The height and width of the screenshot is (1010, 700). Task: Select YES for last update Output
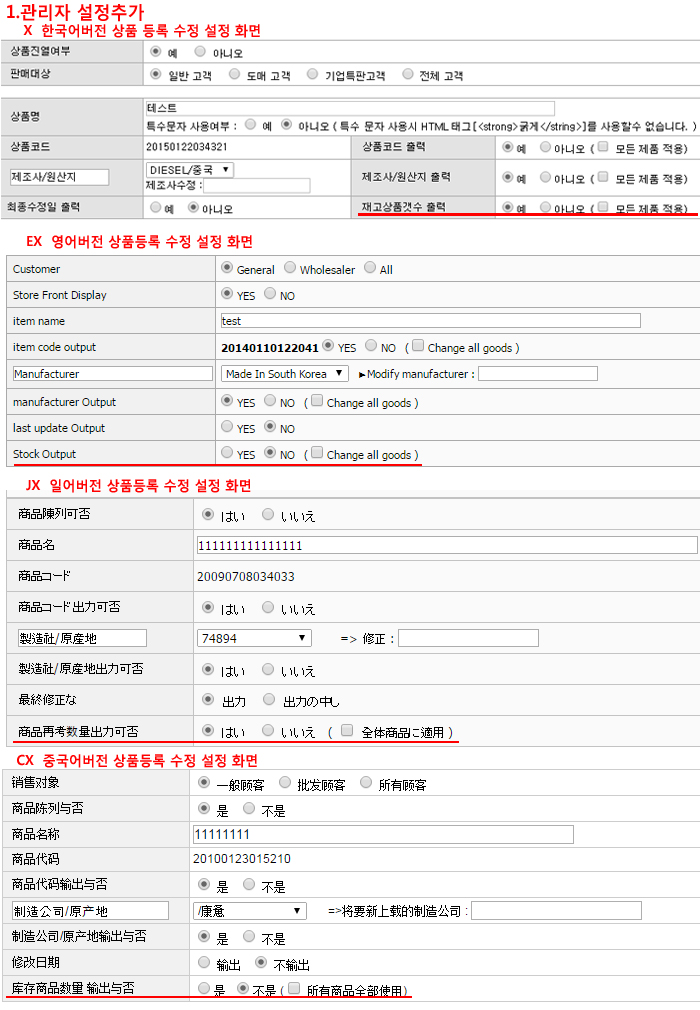point(226,427)
